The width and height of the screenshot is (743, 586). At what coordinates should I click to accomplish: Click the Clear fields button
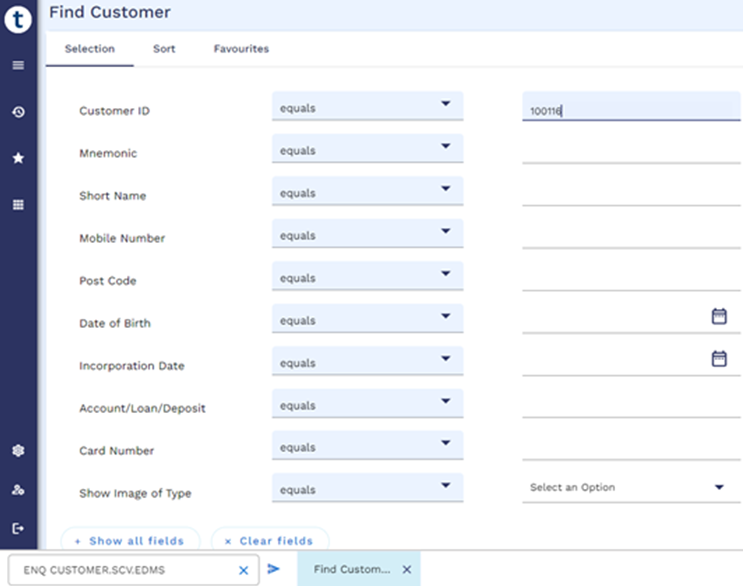pos(269,541)
